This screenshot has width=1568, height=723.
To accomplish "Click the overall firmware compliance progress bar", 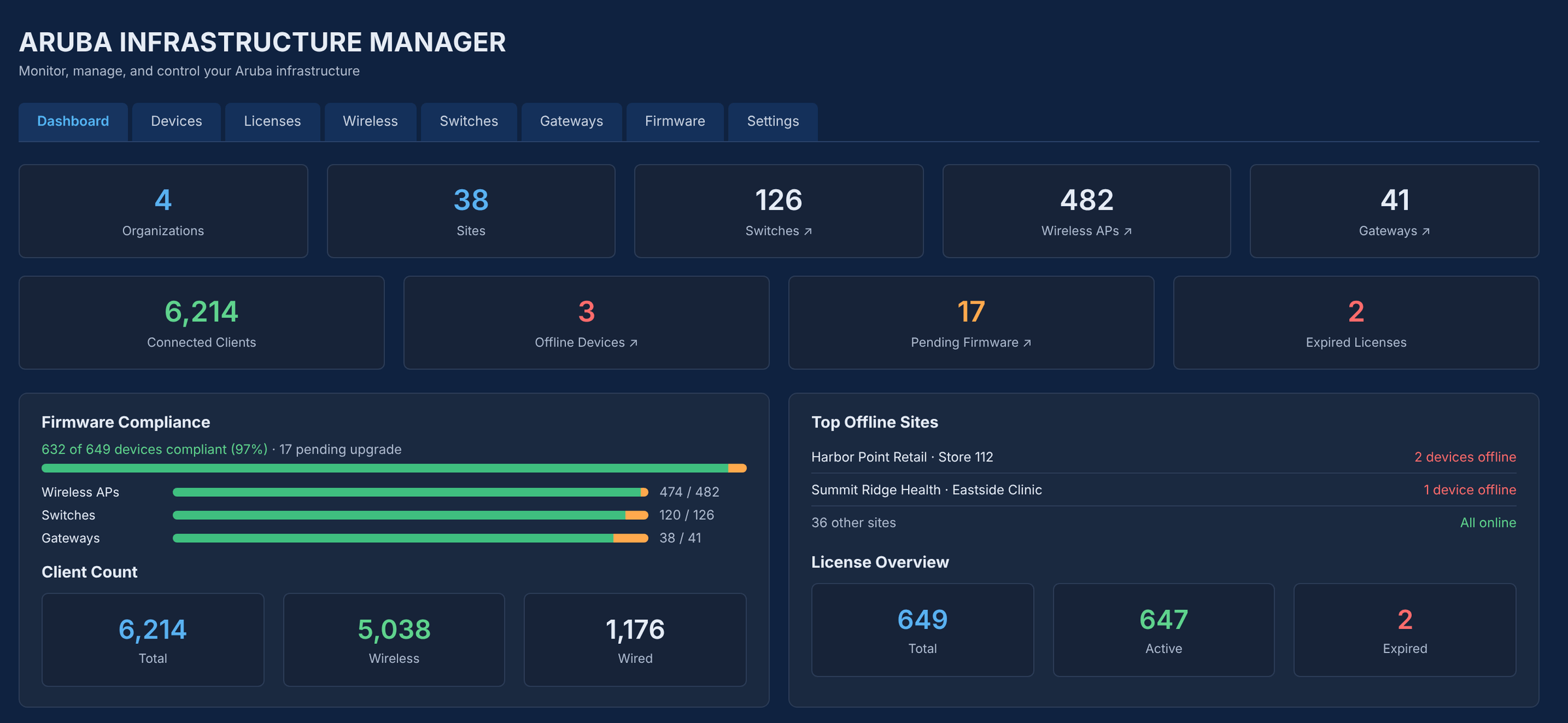I will pos(394,468).
